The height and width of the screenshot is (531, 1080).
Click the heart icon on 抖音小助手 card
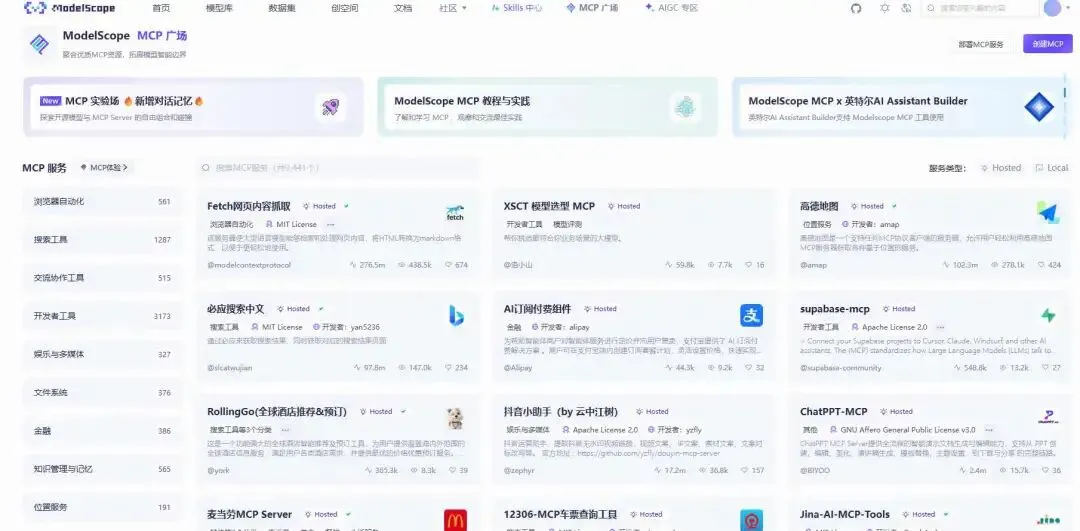click(x=745, y=470)
